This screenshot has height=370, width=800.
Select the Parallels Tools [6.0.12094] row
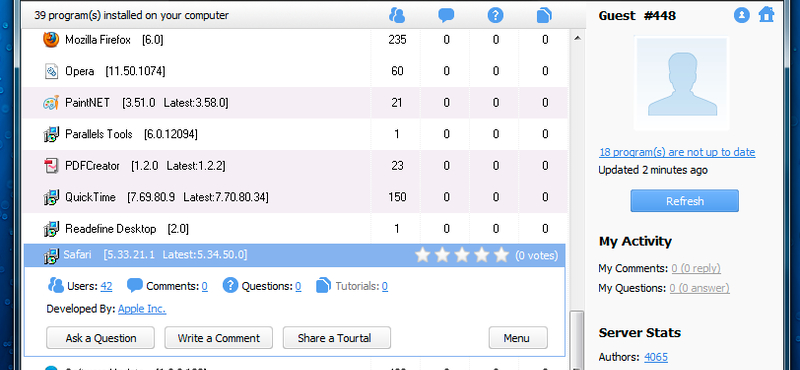[295, 134]
